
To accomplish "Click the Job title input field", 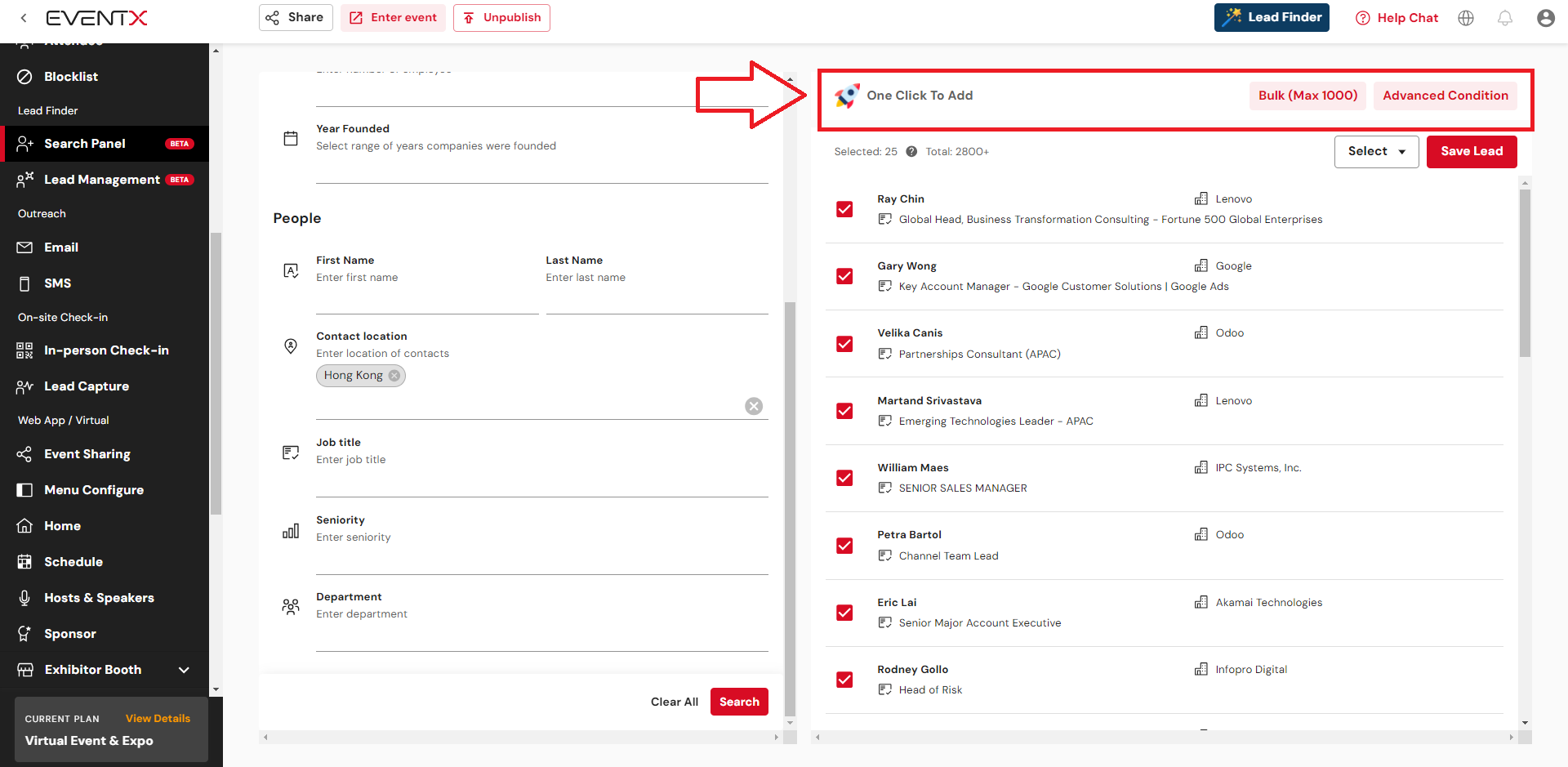I will (542, 483).
